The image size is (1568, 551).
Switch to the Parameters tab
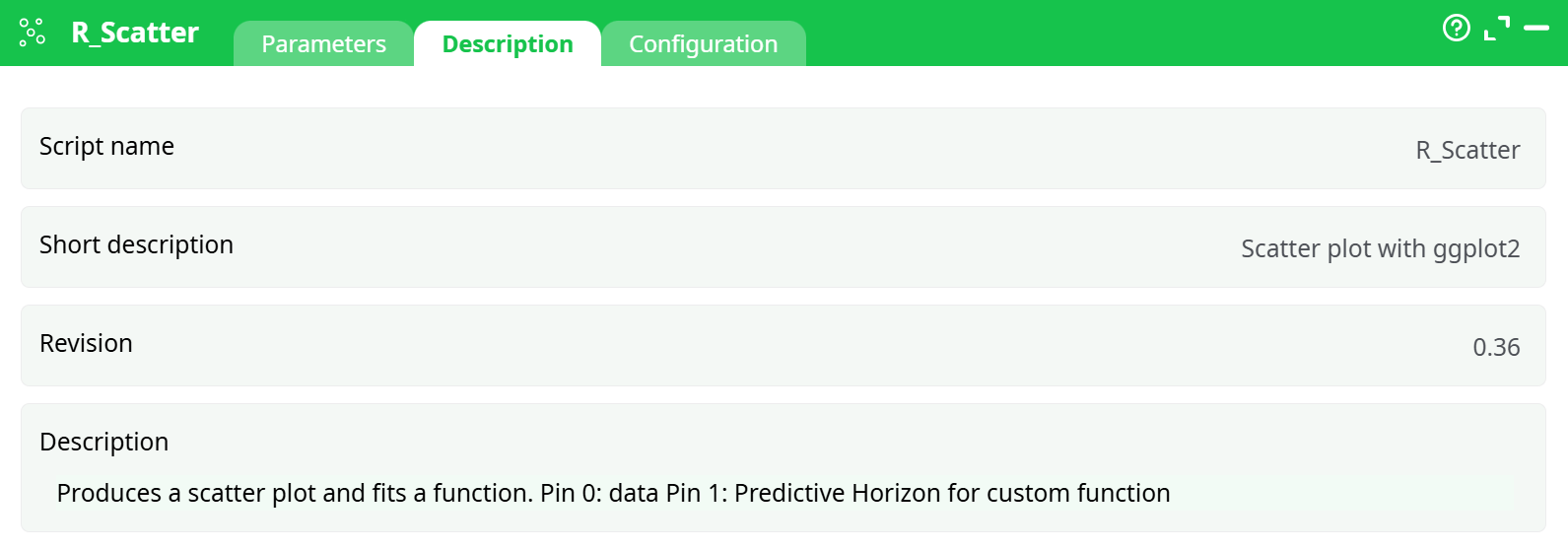point(323,44)
